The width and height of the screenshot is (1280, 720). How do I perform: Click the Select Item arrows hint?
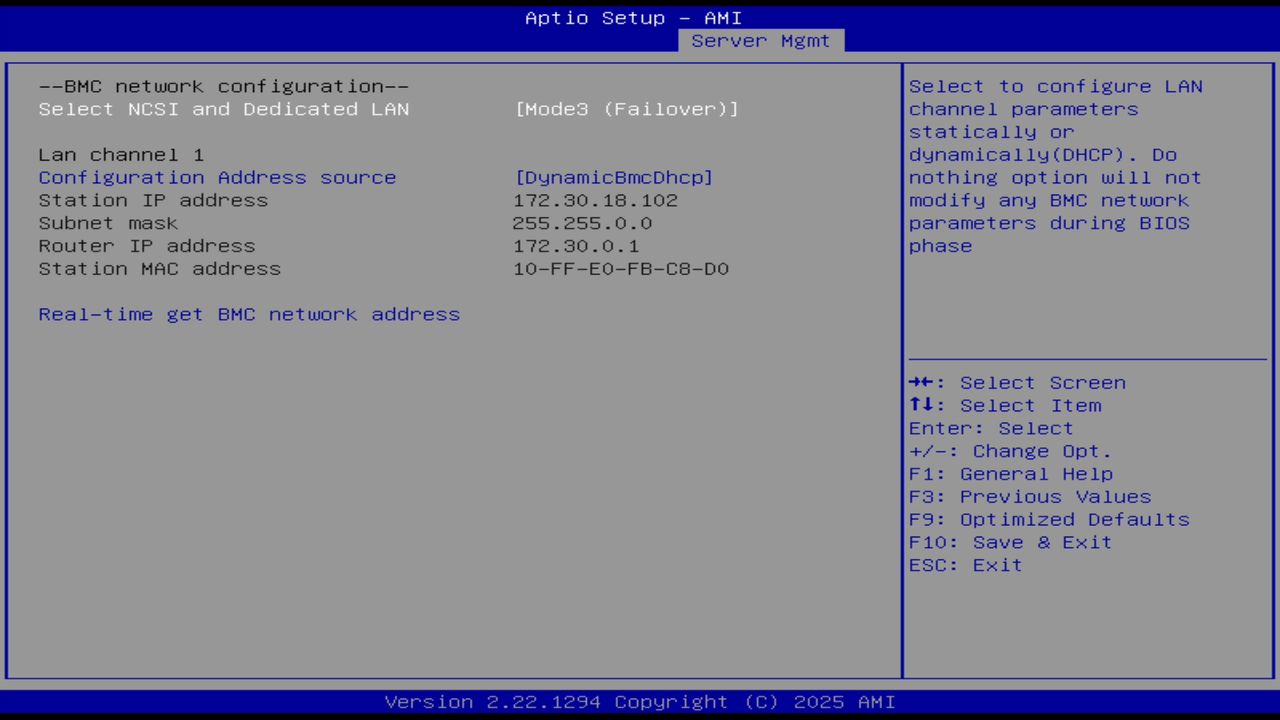[1005, 406]
